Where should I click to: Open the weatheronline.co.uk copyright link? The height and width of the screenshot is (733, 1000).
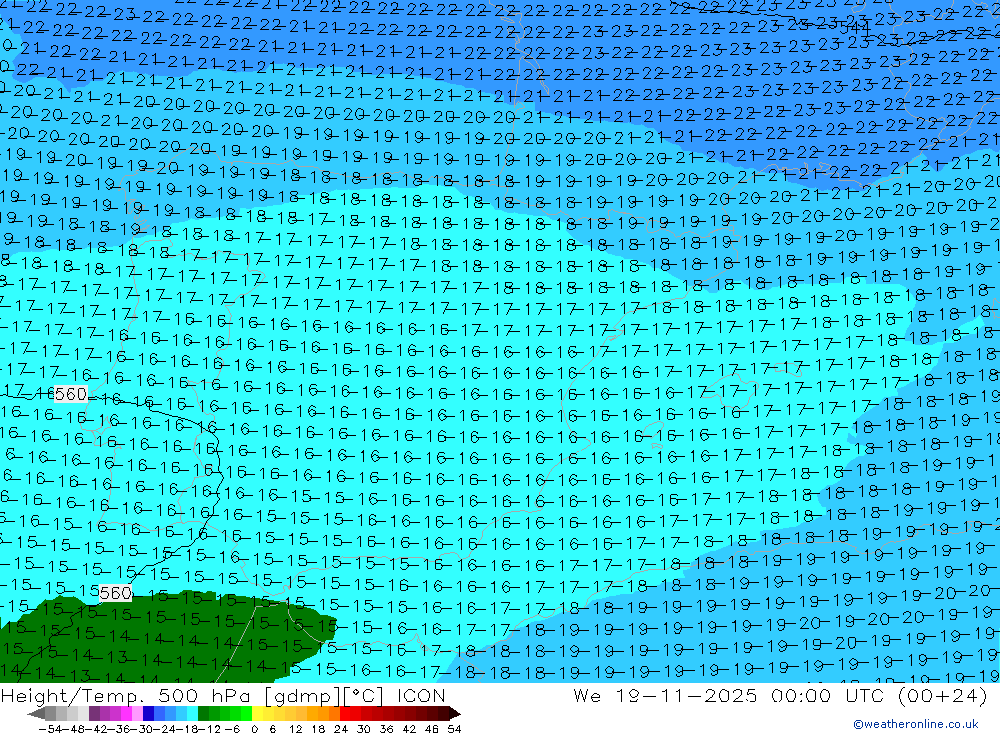tap(915, 723)
